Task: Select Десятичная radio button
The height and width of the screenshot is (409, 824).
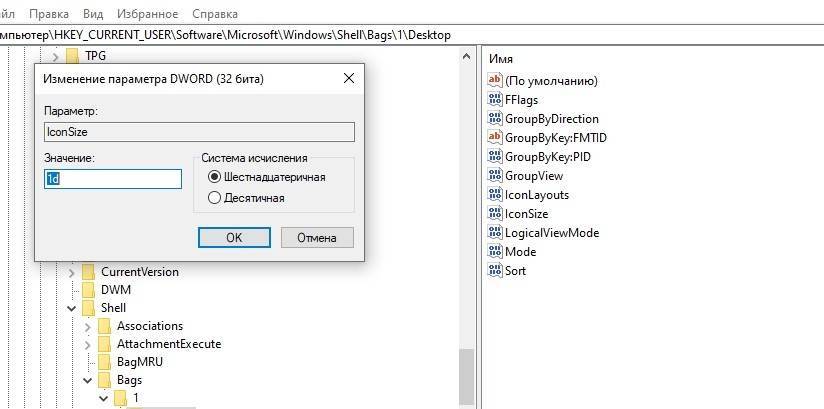Action: click(x=214, y=198)
